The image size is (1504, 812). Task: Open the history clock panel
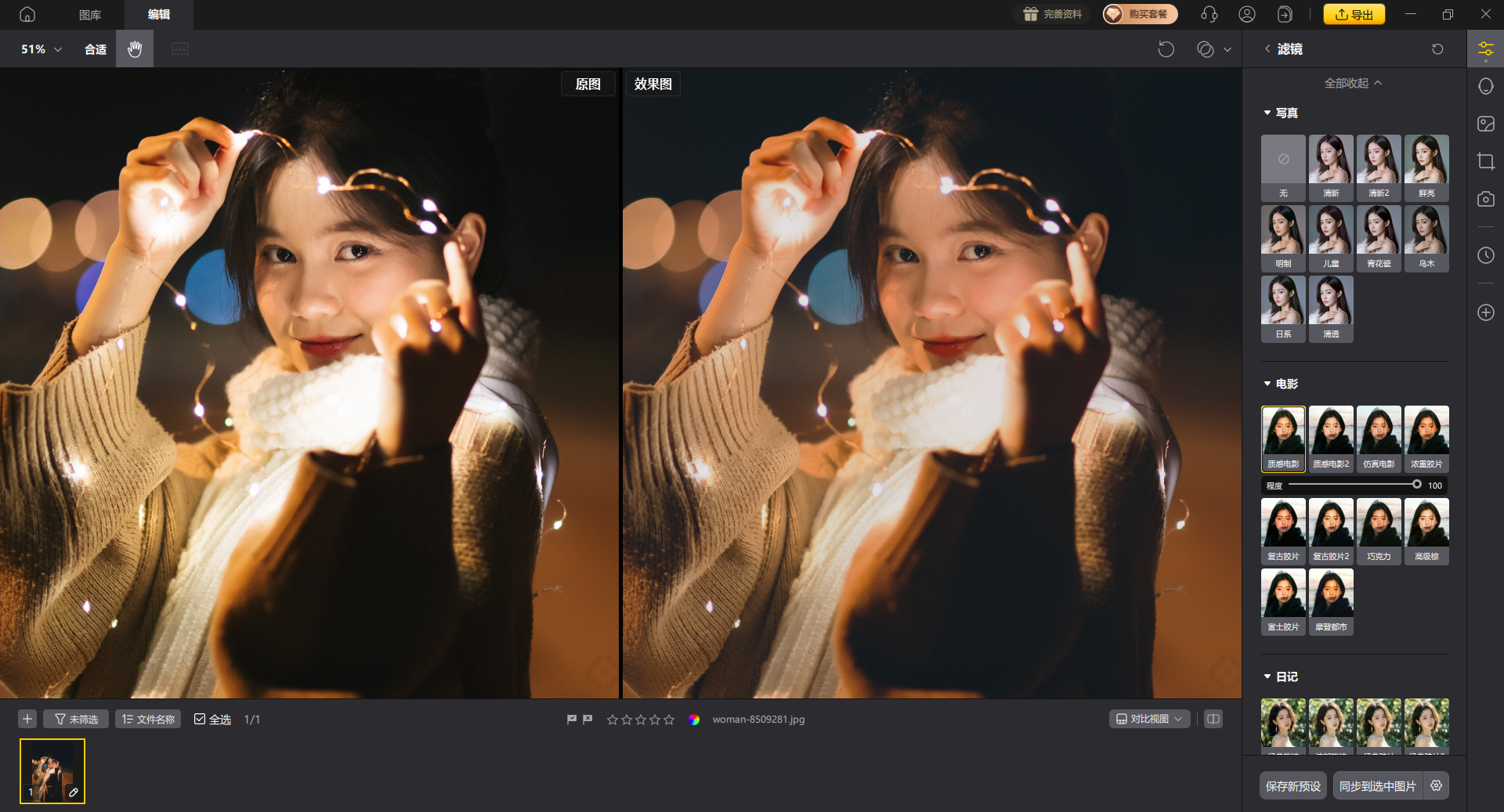coord(1485,255)
